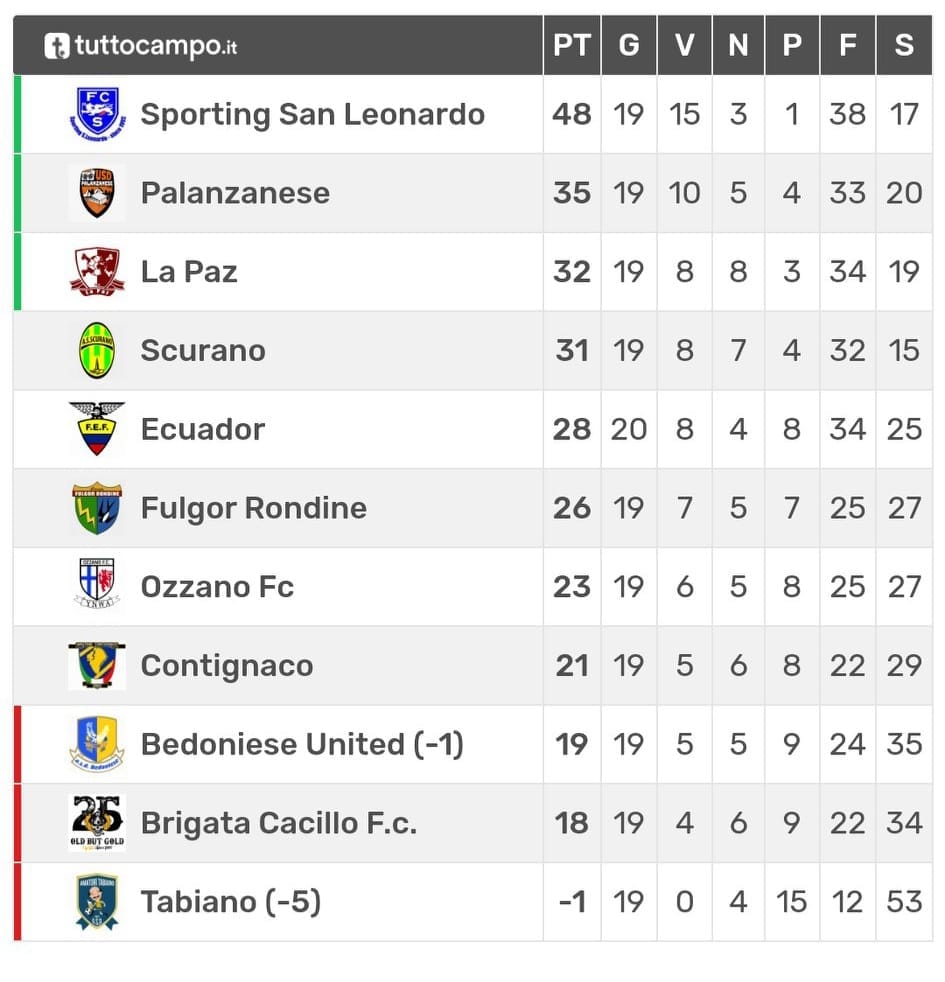The image size is (945, 982).
Task: Click the Ecuador team crest
Action: coord(97,429)
